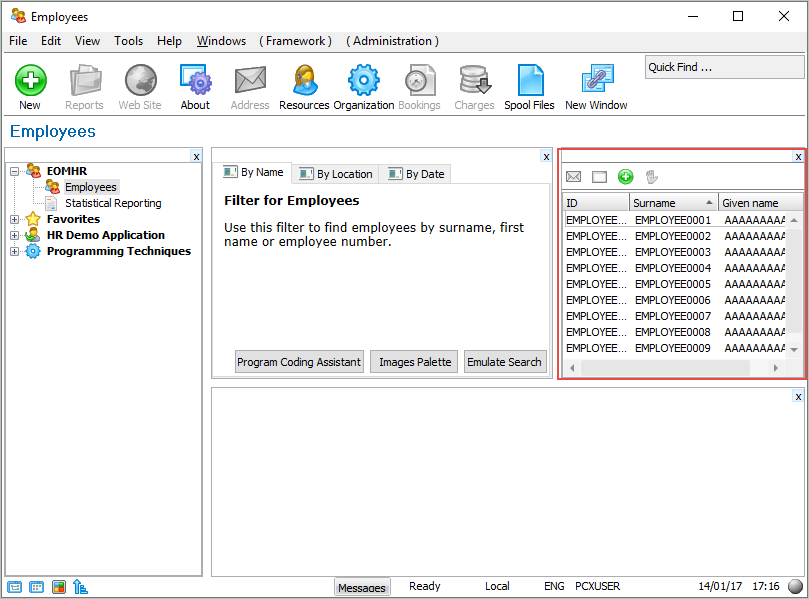The image size is (809, 599).
Task: Click the hand icon in instance list toolbar
Action: pos(652,177)
